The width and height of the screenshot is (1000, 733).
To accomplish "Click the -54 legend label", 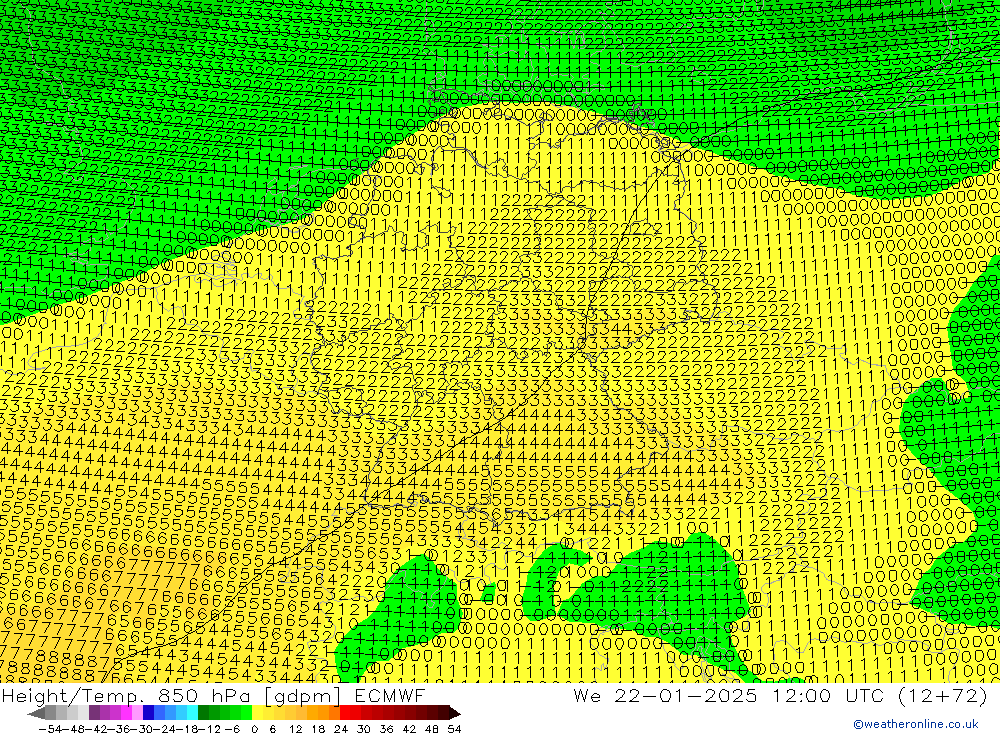I will 50,729.
